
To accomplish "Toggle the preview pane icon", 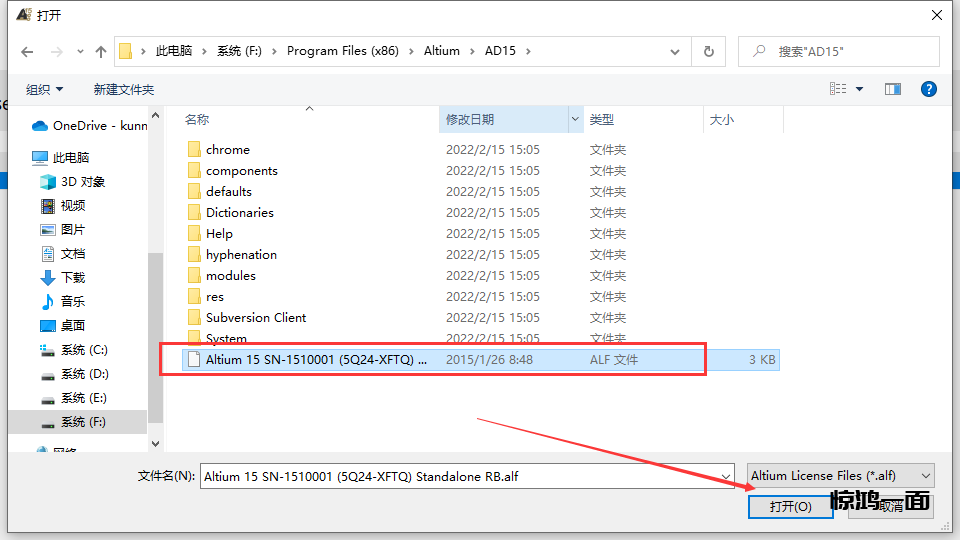I will coord(893,89).
